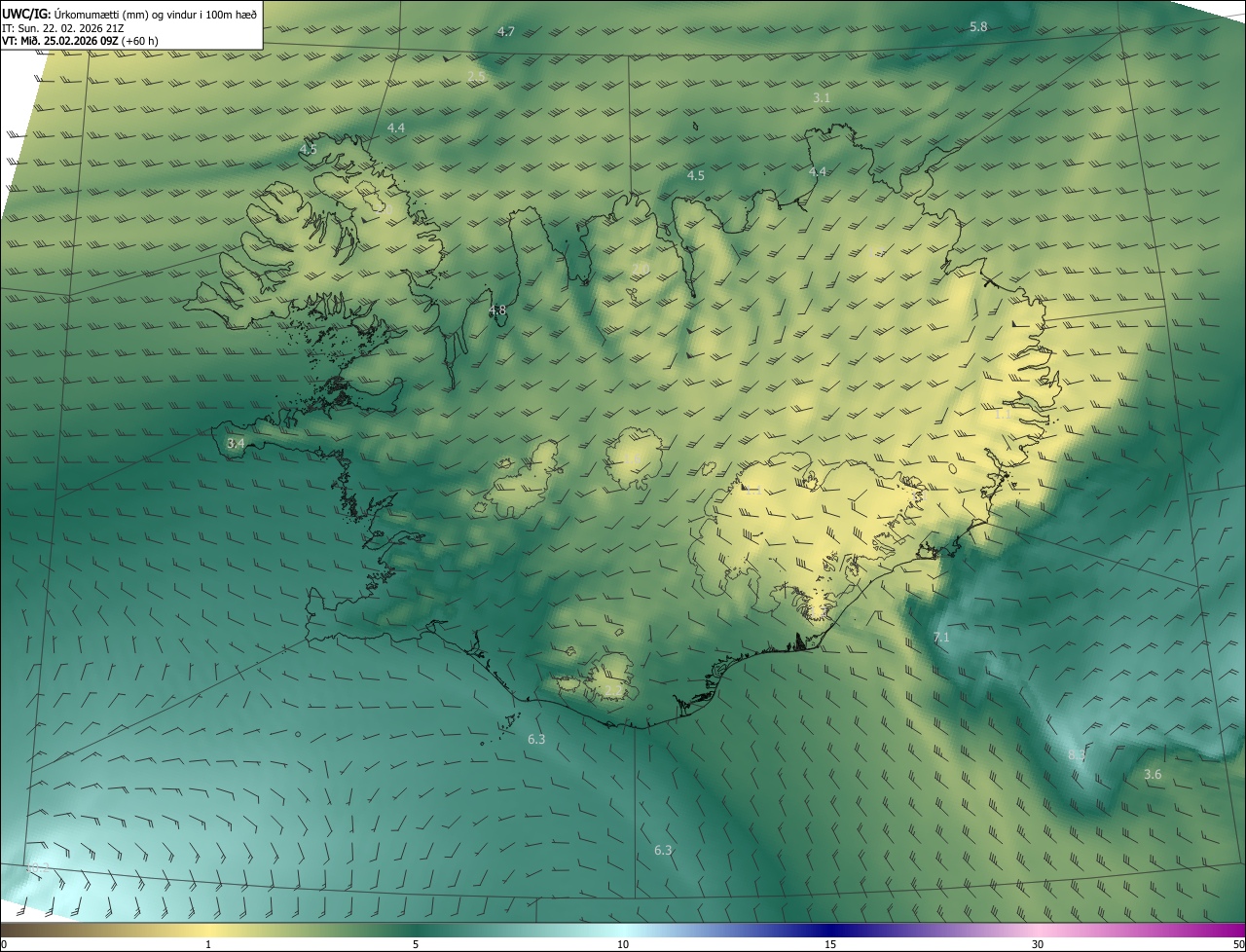Click the colorbar tick label "5"
Screen dimensions: 1246x952
(x=416, y=945)
